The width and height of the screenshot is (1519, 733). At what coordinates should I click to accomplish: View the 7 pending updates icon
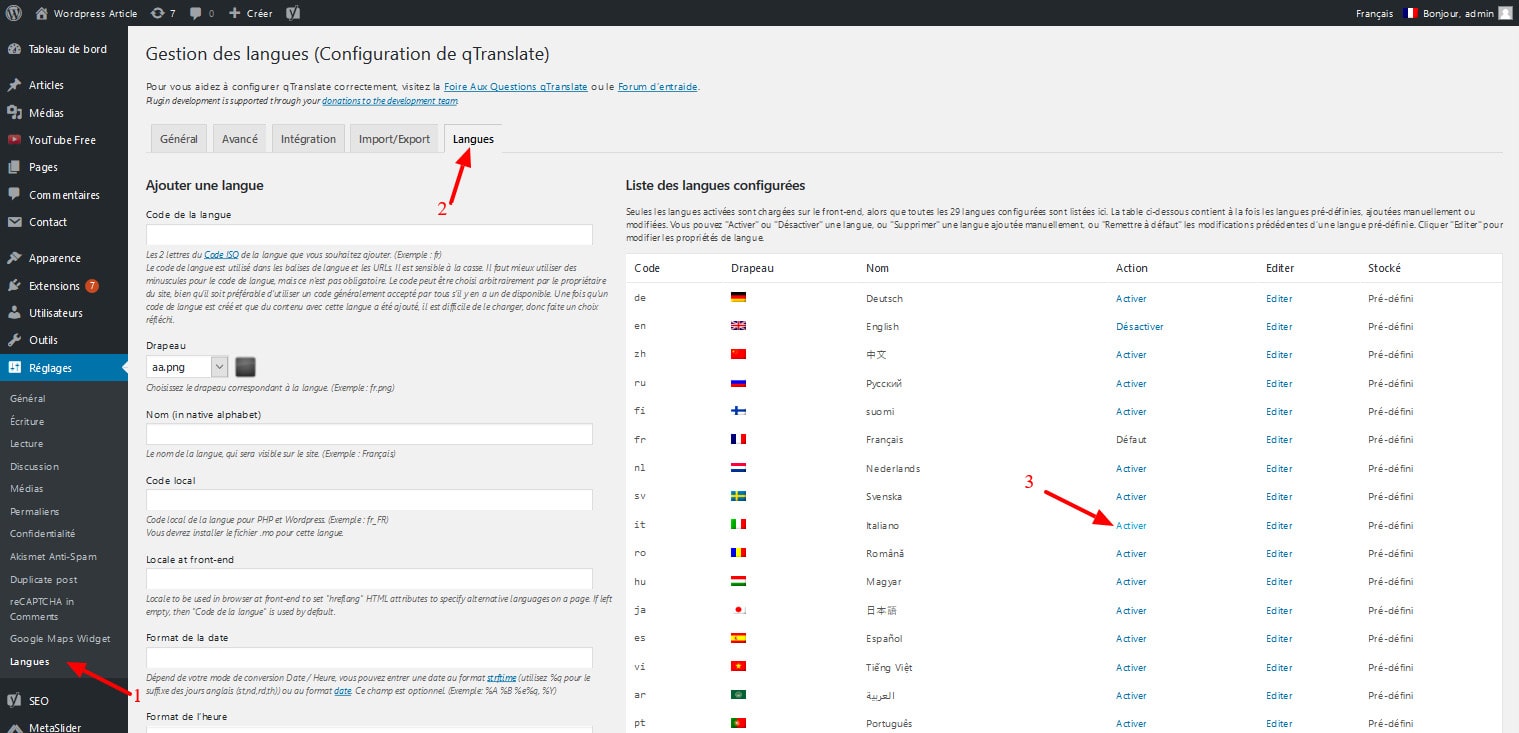click(163, 13)
